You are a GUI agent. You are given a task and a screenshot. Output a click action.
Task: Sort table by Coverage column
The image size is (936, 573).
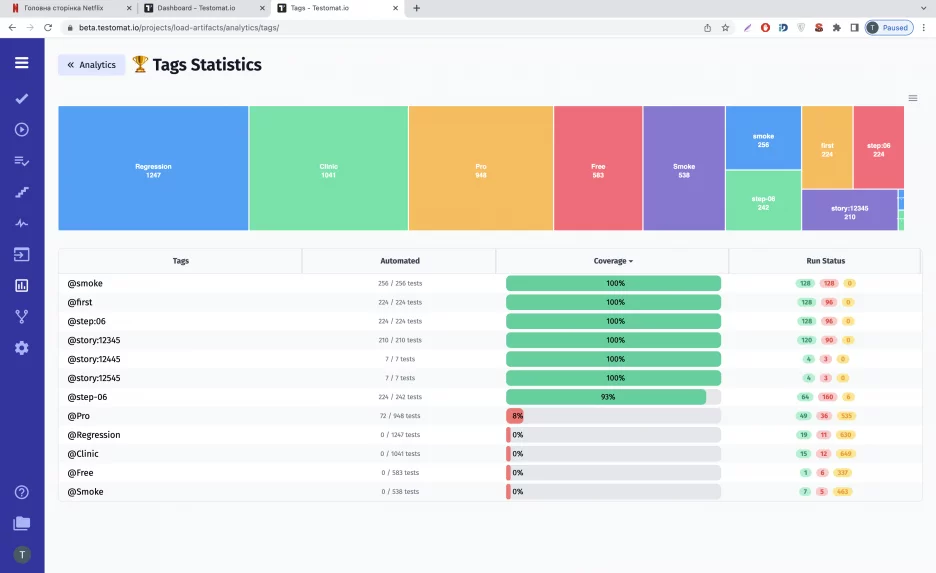pyautogui.click(x=612, y=261)
